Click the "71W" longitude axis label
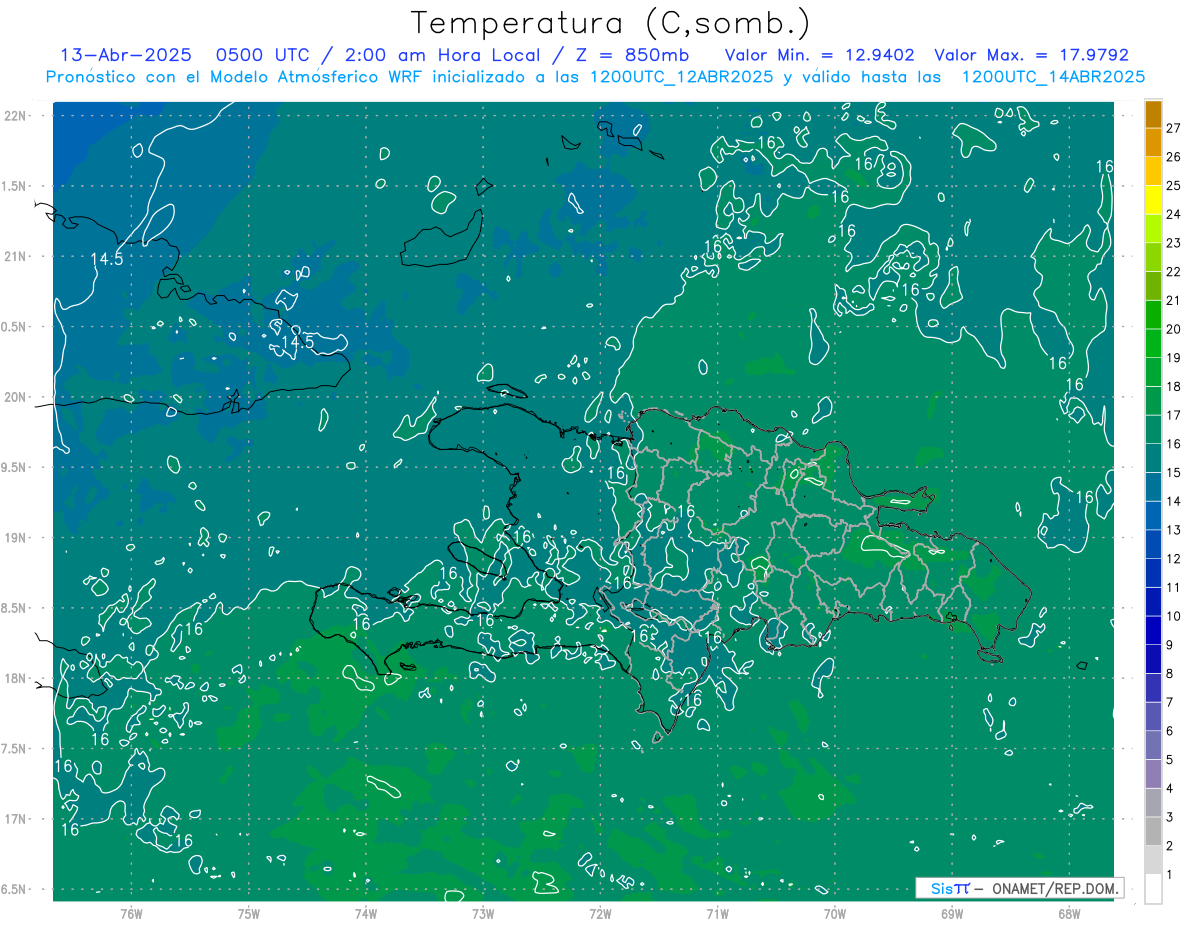This screenshot has height=927, width=1200. click(717, 914)
